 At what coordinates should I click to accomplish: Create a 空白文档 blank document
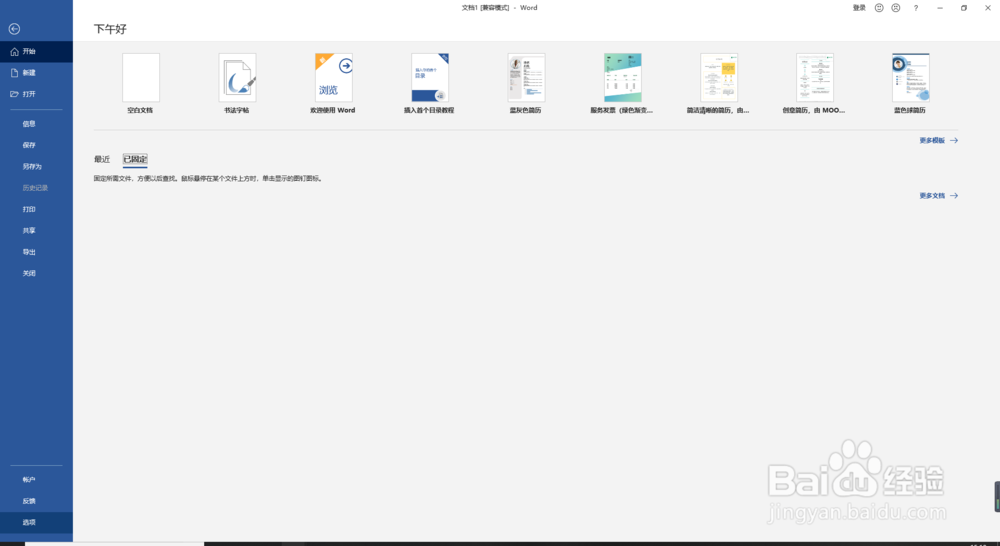click(x=141, y=84)
